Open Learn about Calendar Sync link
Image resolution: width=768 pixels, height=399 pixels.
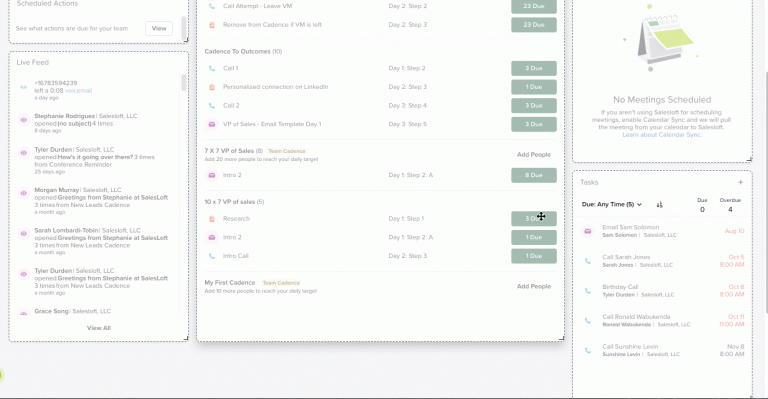662,135
